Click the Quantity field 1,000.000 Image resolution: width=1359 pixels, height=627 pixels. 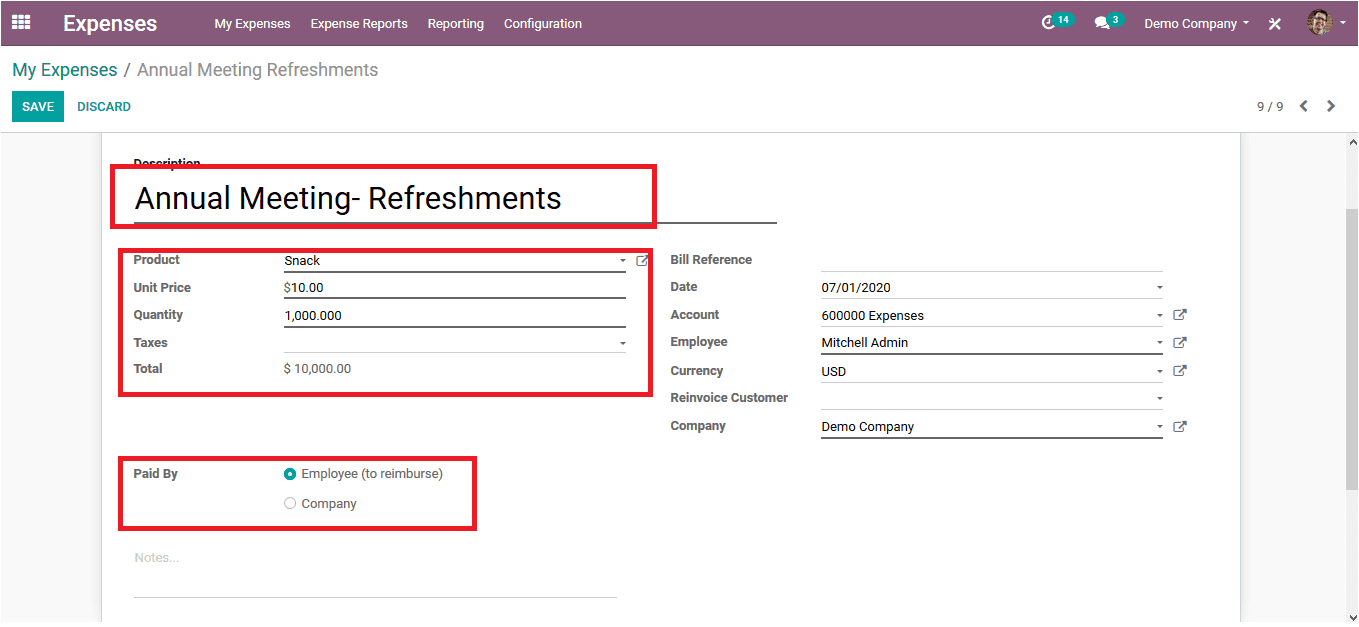(x=455, y=316)
